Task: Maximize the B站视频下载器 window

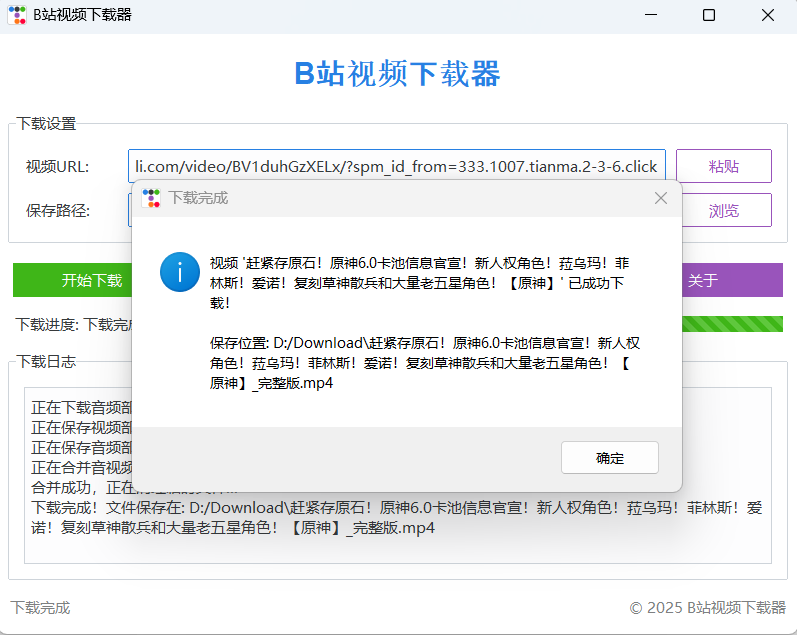Action: tap(709, 15)
